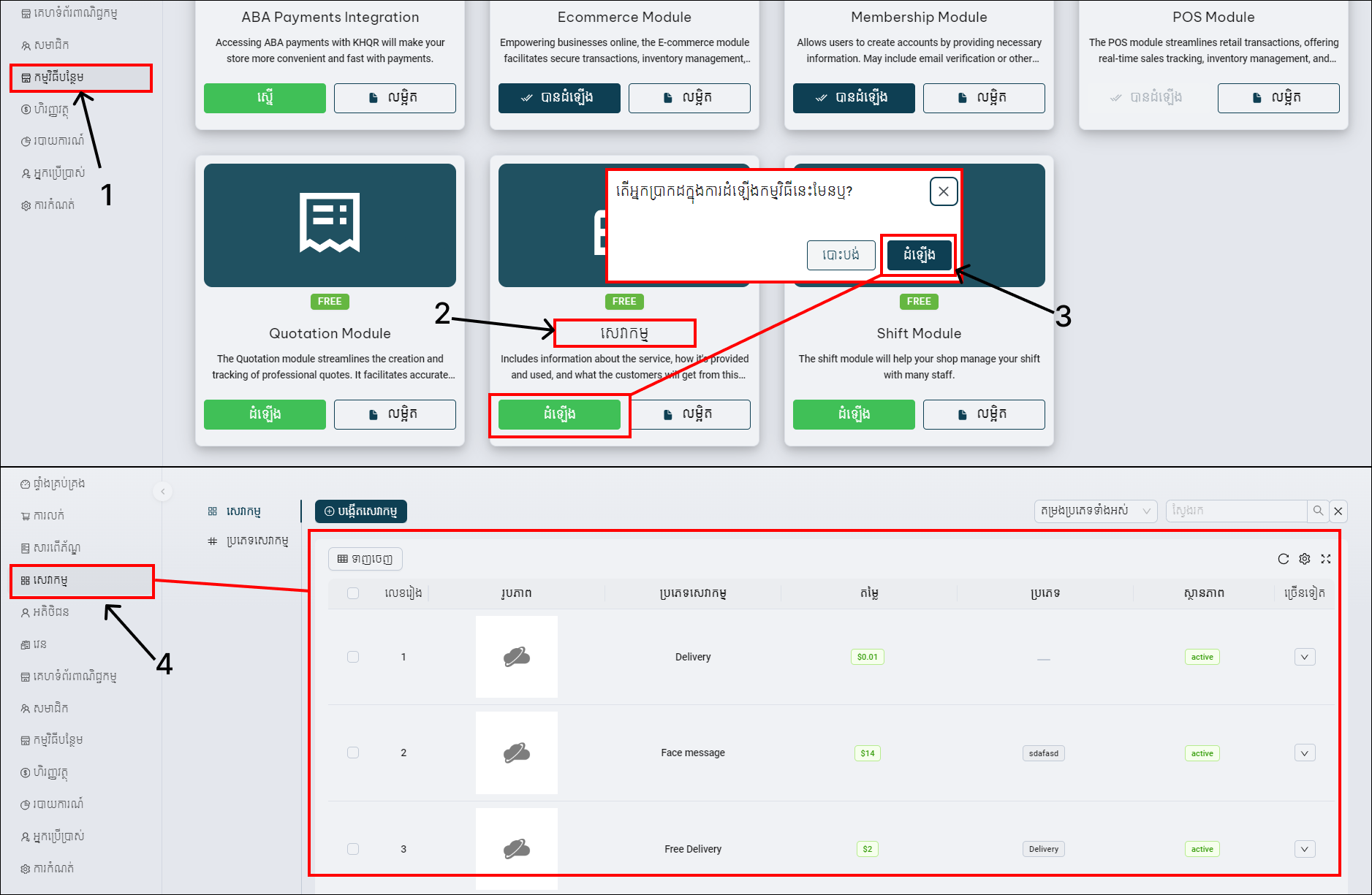Viewport: 1372px width, 895px height.
Task: Click the បង្កើតសេវាកម្ម create service button
Action: 361,511
